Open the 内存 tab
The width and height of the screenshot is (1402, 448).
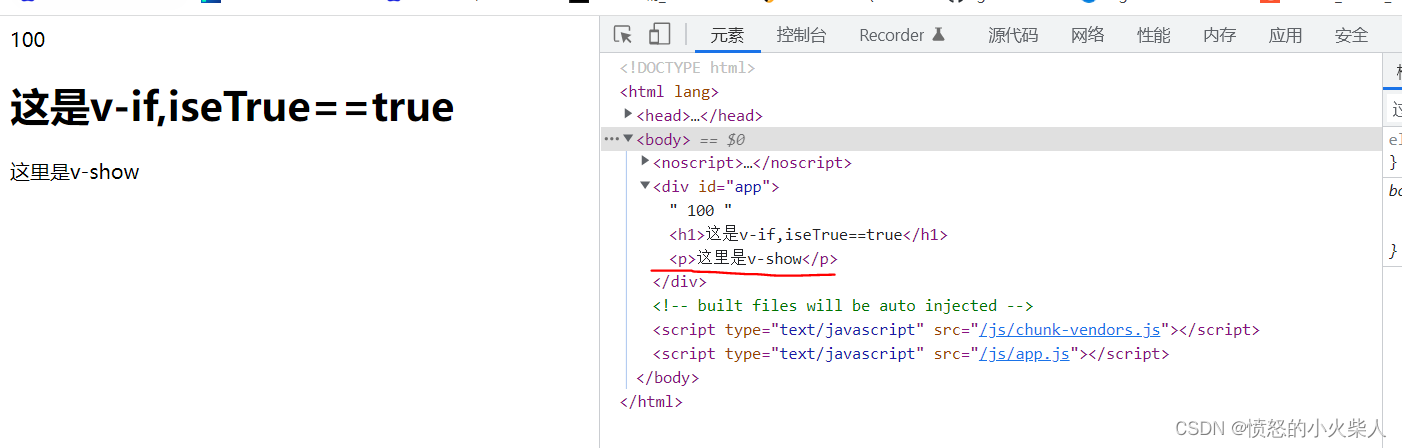coord(1219,35)
